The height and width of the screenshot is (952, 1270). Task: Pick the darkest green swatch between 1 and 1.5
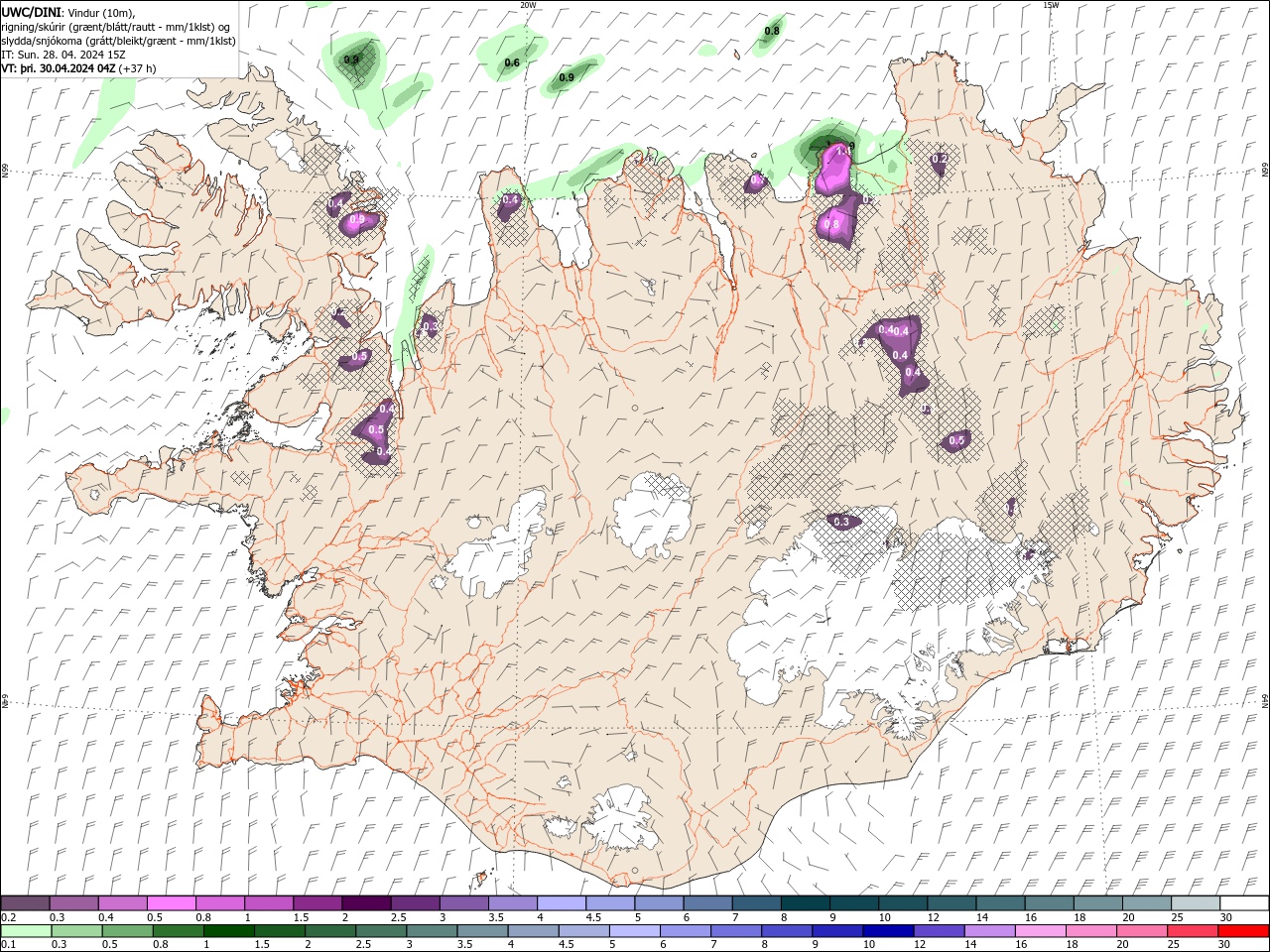tap(229, 931)
